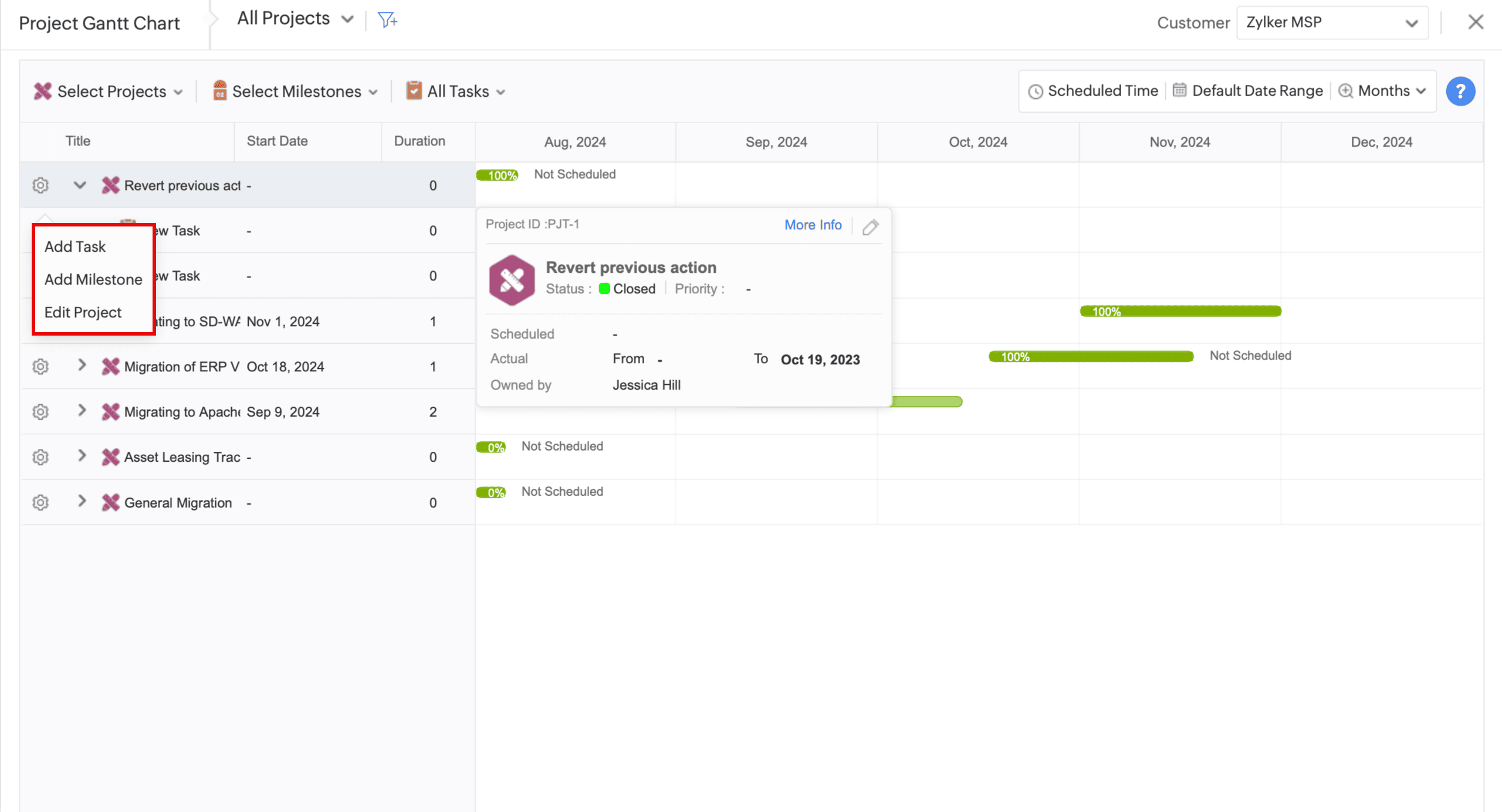Click the blue help question mark icon
Screen dimensions: 1502x812
click(1460, 92)
